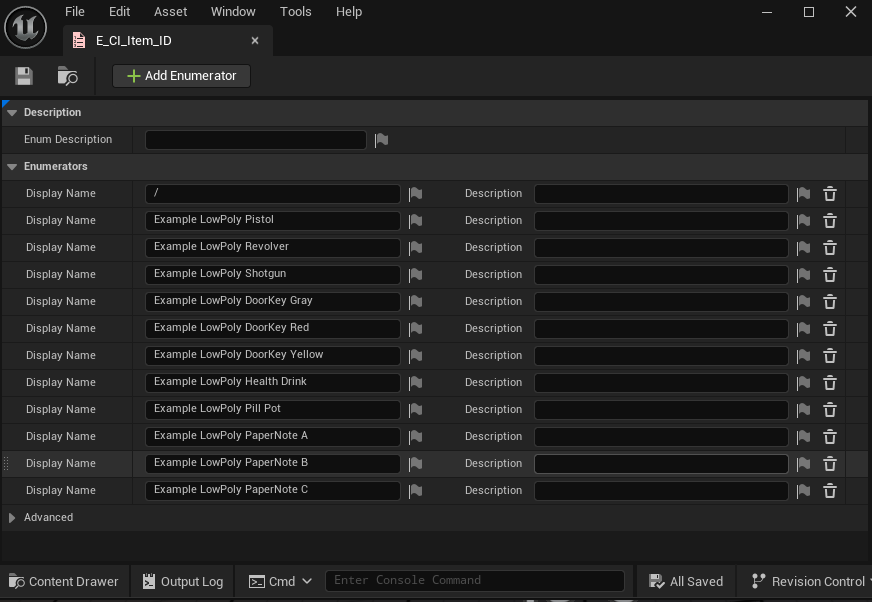Delete the Health Drink enumerator
Viewport: 872px width, 602px height.
(x=830, y=383)
